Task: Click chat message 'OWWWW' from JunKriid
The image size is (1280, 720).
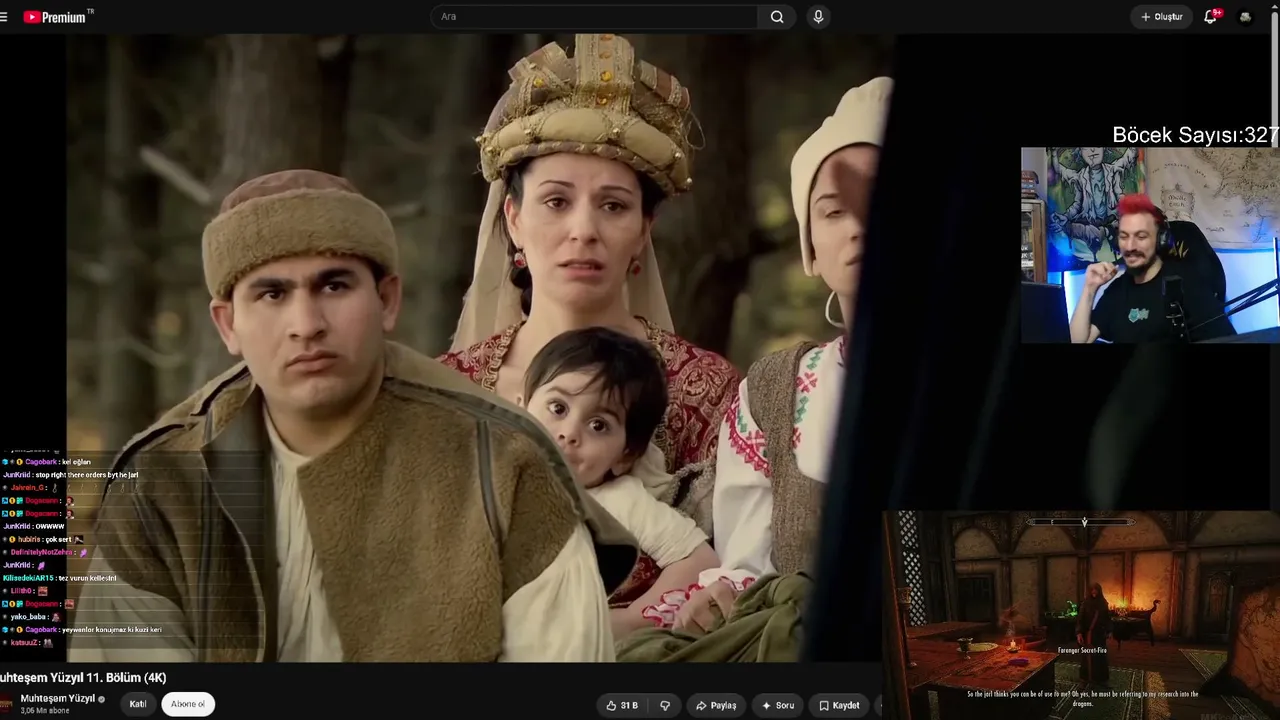Action: [x=50, y=526]
